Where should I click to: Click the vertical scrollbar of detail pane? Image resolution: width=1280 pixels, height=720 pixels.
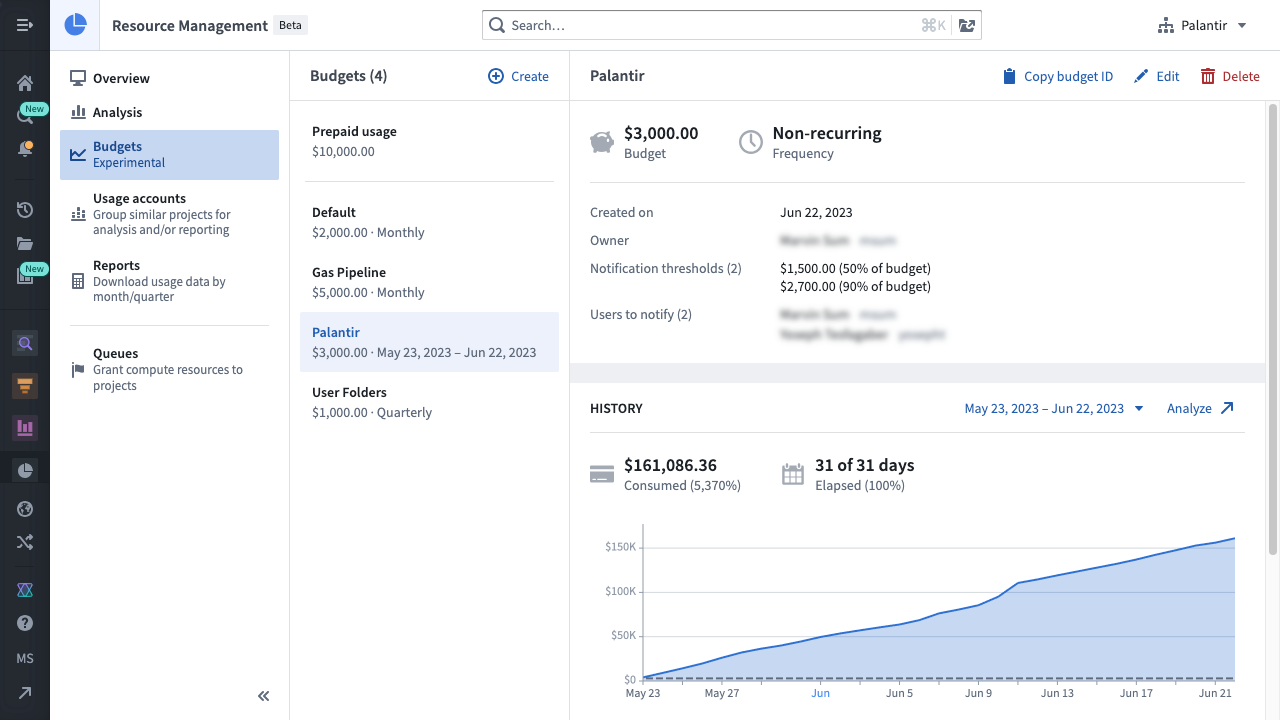(x=1273, y=328)
